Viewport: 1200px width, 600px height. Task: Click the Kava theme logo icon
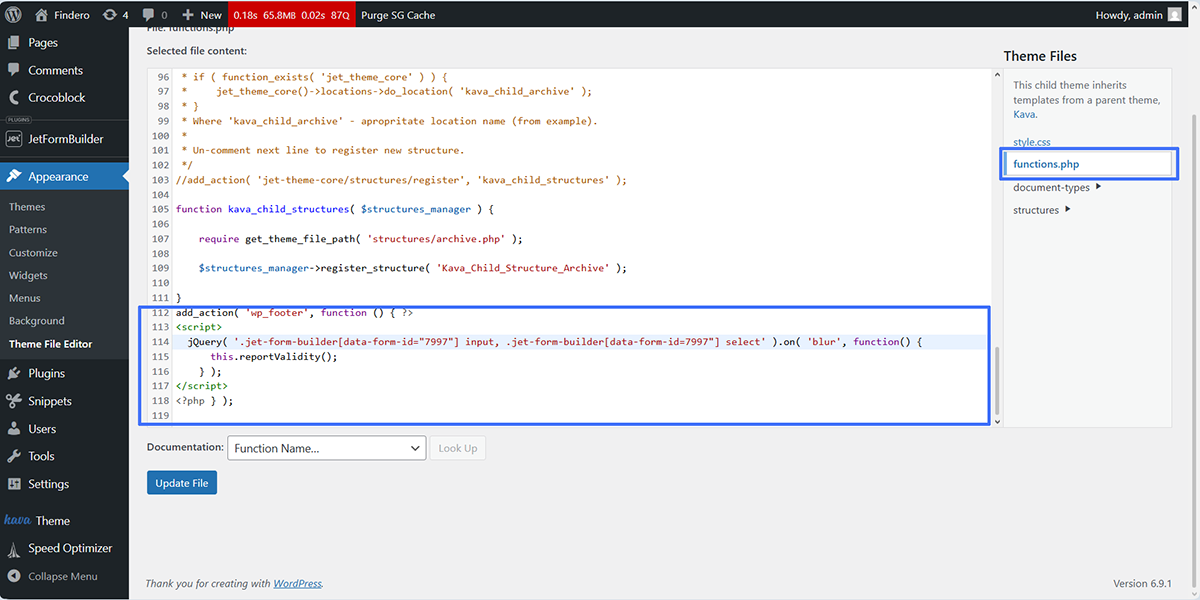(x=17, y=520)
